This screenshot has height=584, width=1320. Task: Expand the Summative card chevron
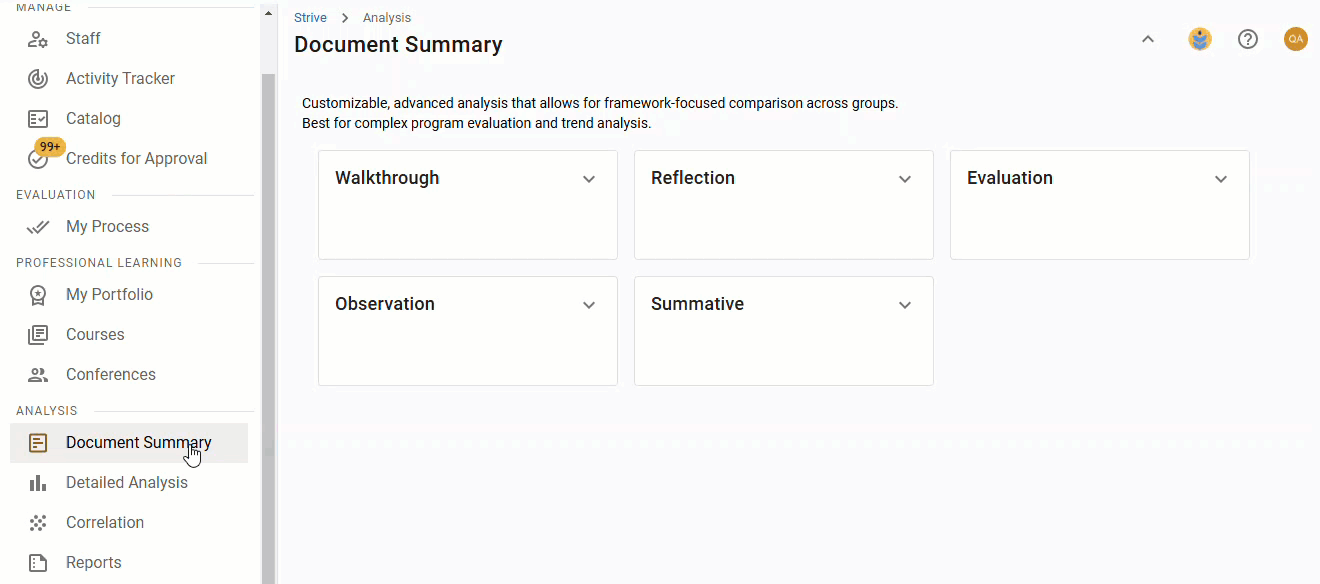click(x=905, y=305)
